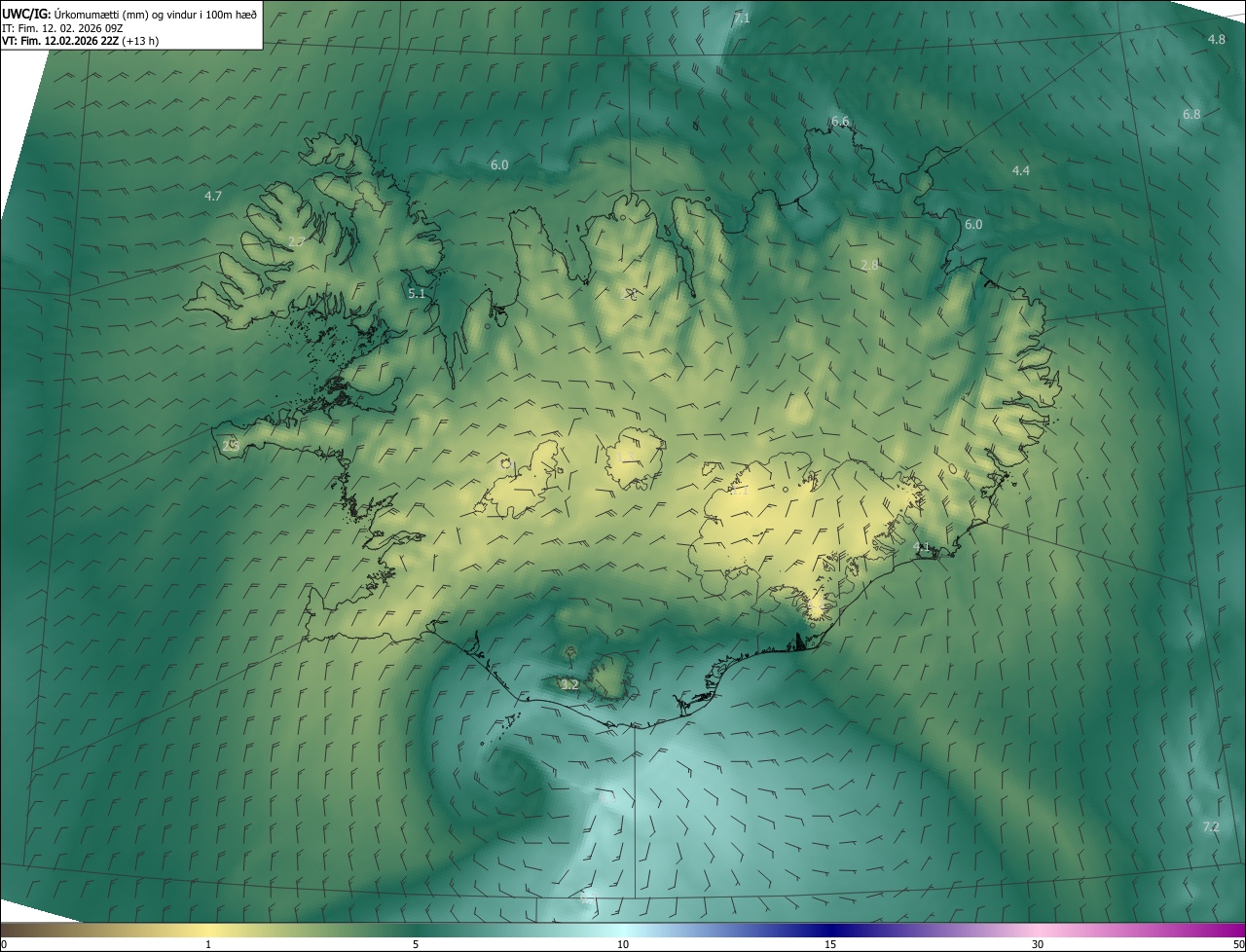
Task: Click the 4.1 value on the southeast coast
Action: (923, 548)
